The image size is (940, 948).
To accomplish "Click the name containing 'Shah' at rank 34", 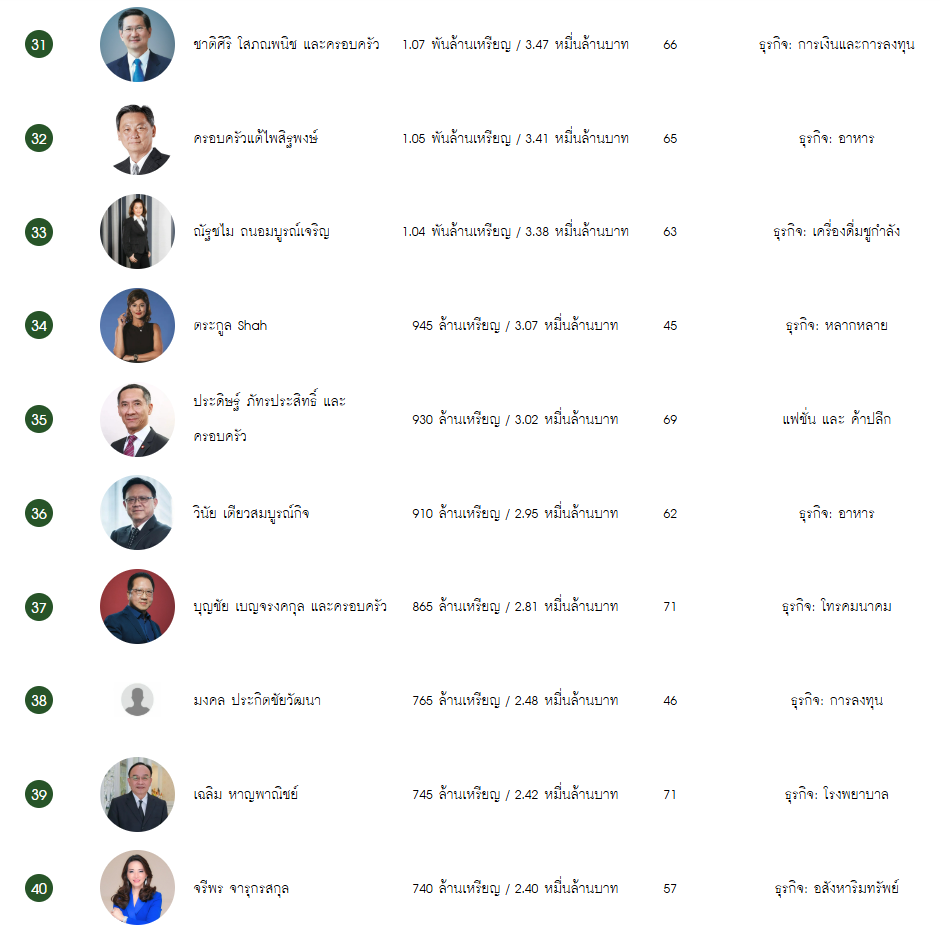I will pos(230,326).
